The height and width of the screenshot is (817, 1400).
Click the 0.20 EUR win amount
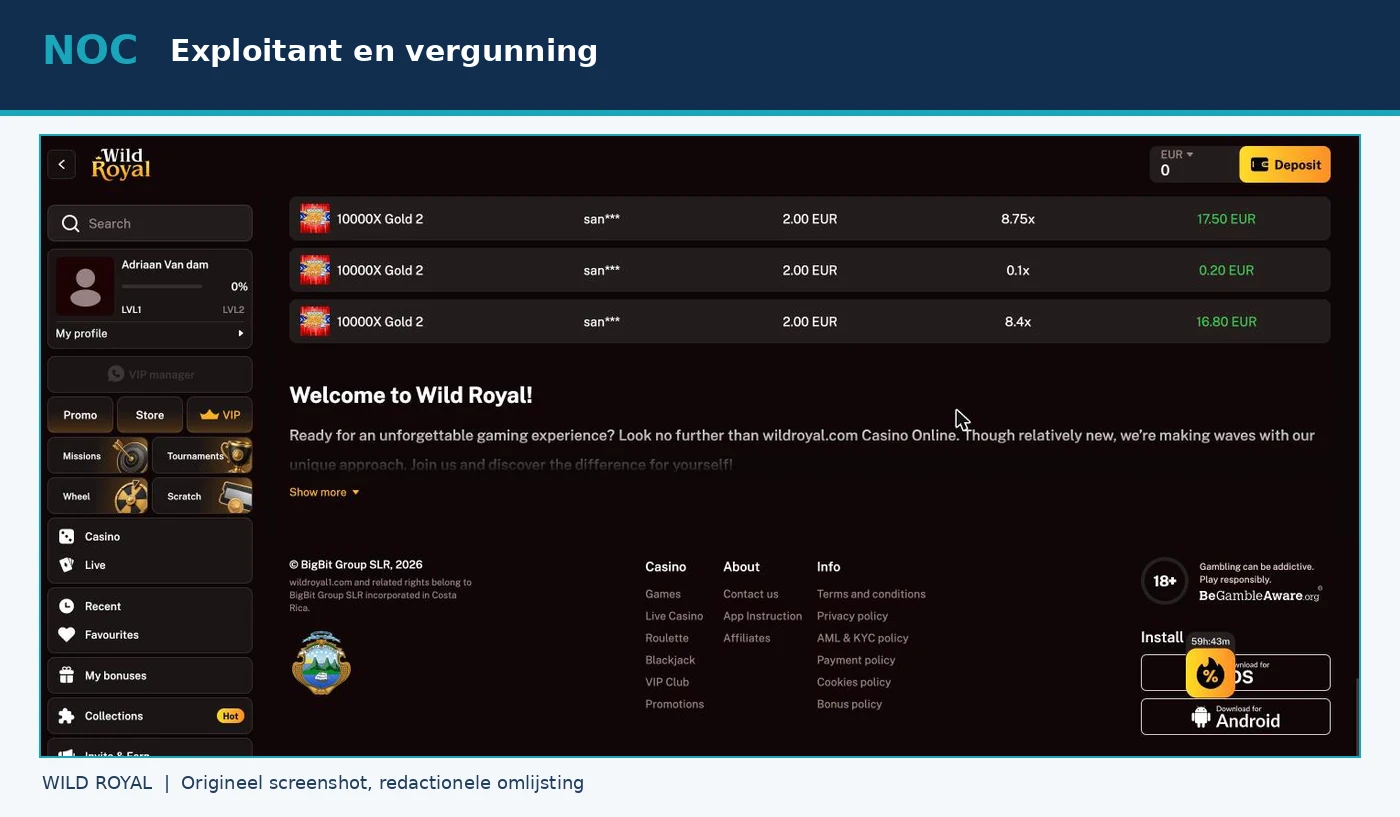tap(1226, 270)
